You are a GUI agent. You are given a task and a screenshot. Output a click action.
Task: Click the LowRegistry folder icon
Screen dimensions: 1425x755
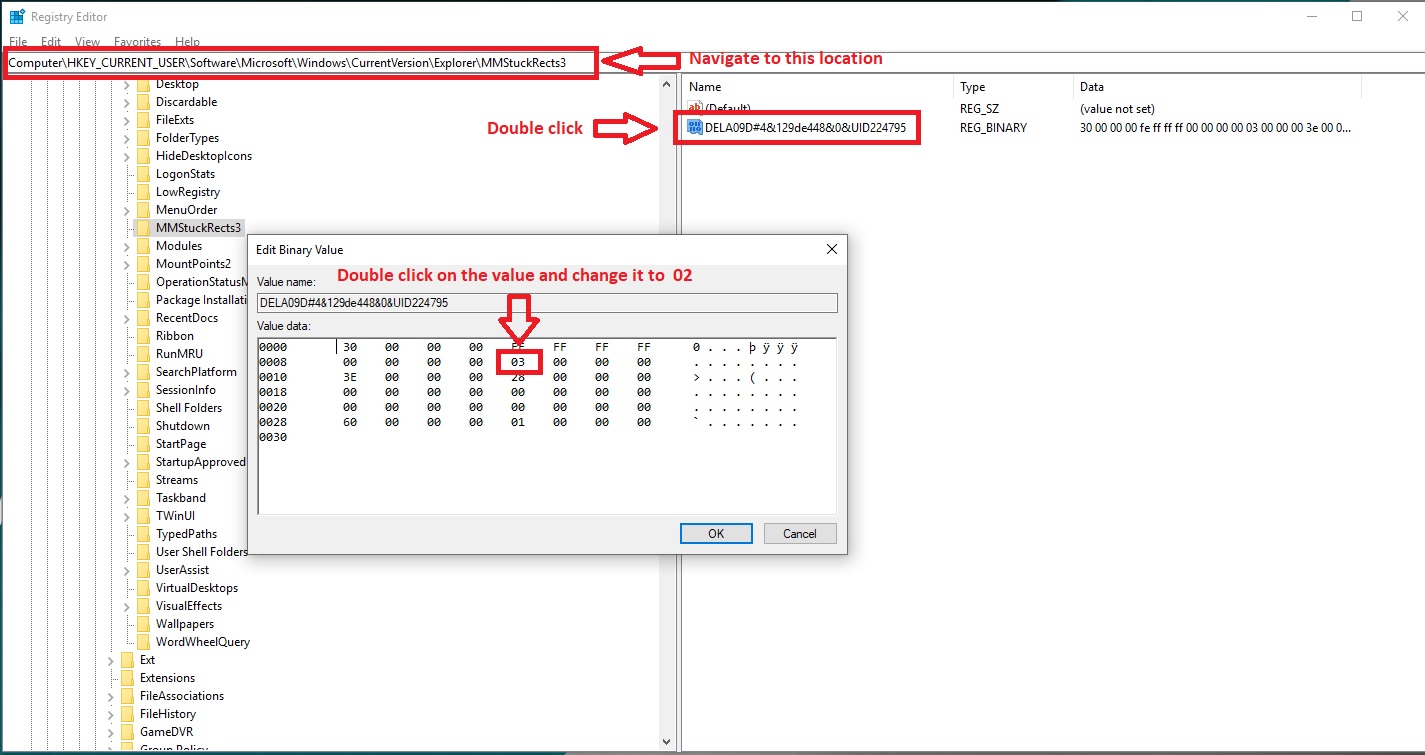coord(143,192)
